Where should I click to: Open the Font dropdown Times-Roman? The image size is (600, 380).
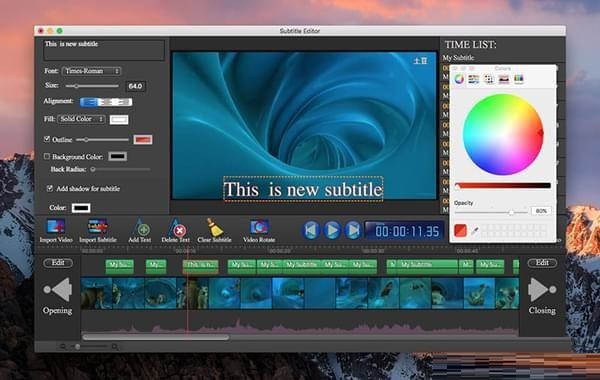(x=91, y=71)
